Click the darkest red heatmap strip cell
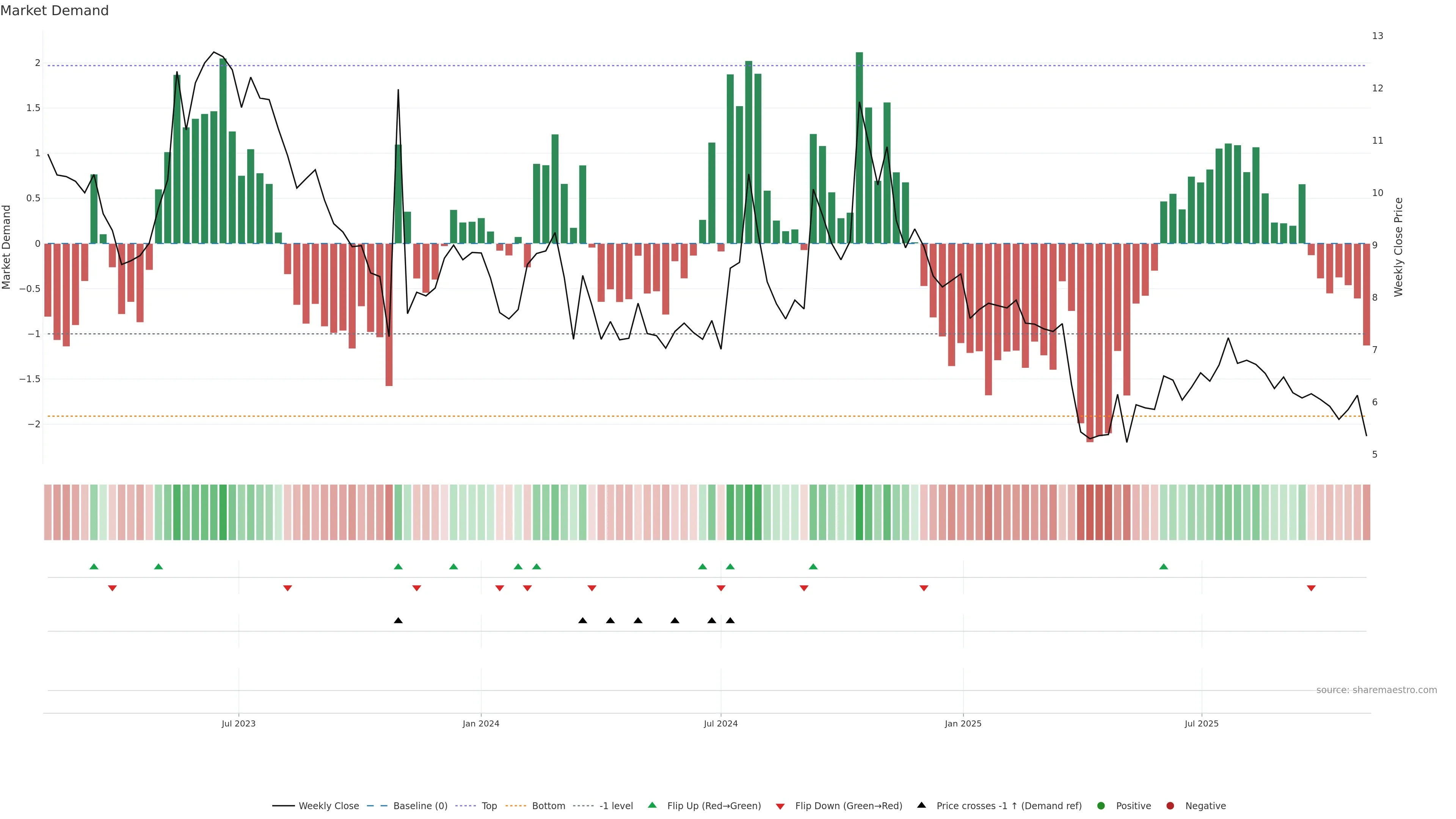Viewport: 1456px width, 819px height. coord(1090,512)
